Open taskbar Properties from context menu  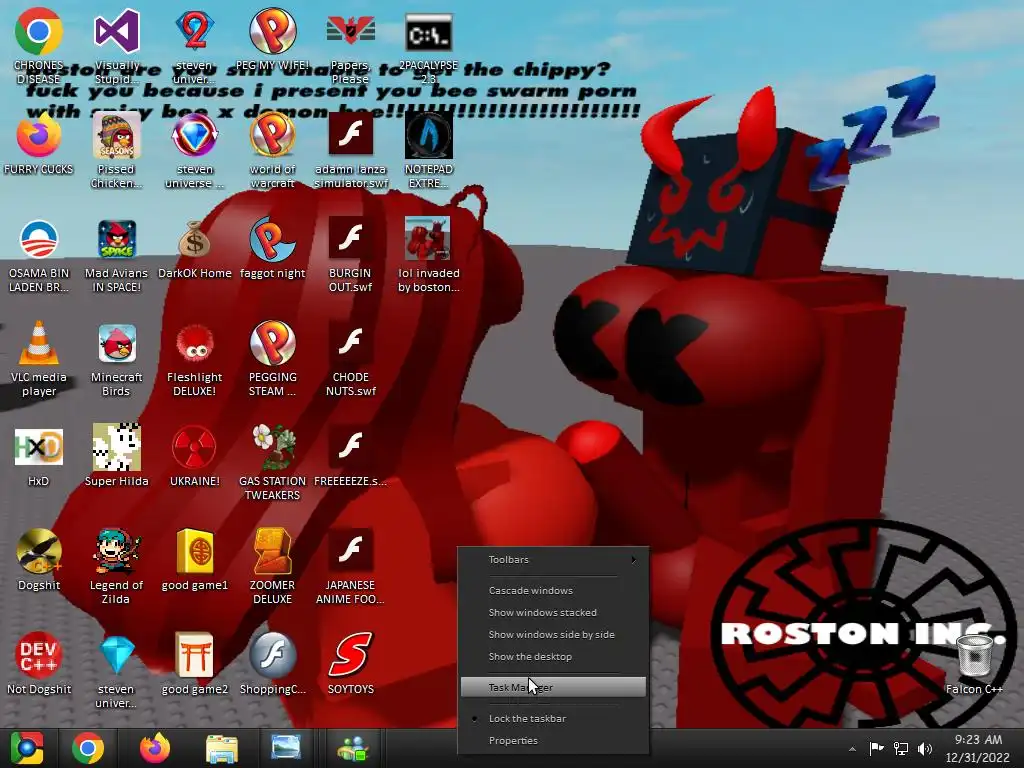tap(553, 741)
